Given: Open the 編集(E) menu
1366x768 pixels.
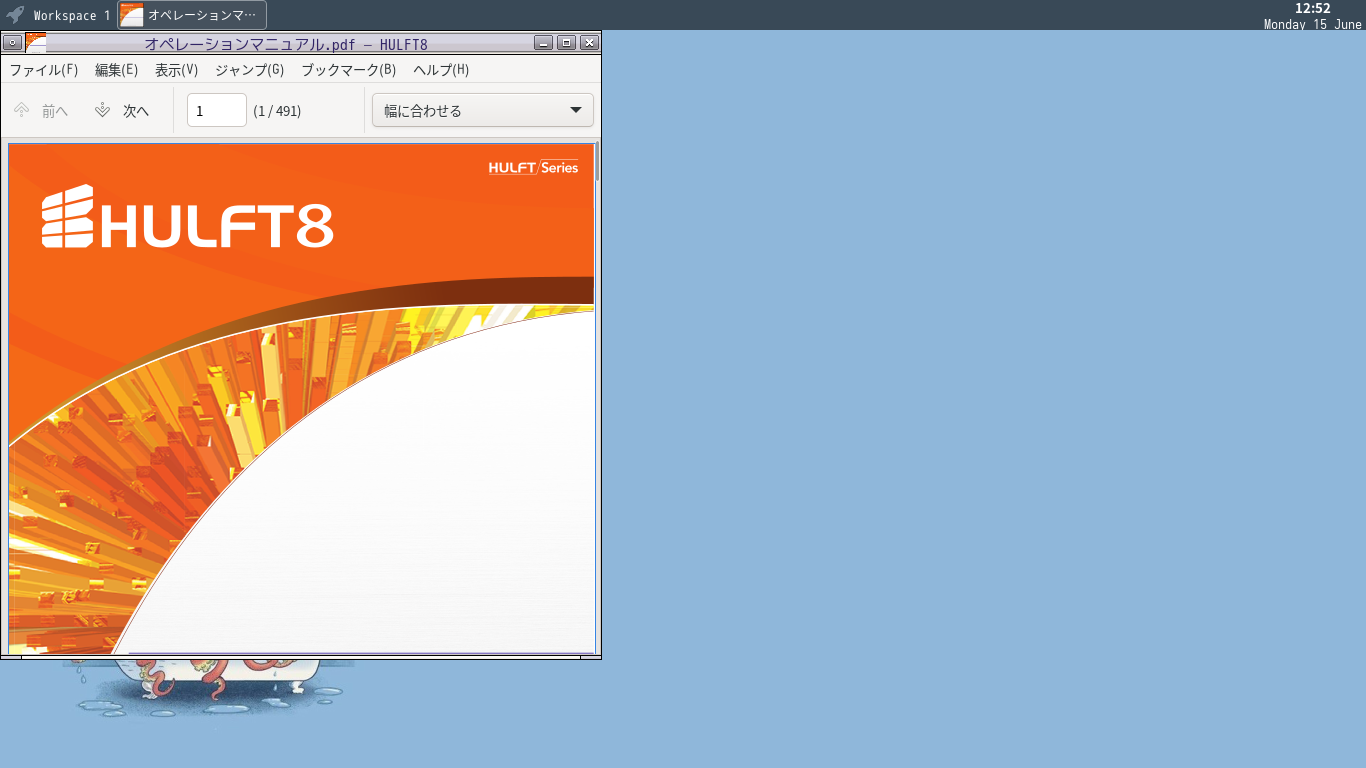Looking at the screenshot, I should coord(116,70).
